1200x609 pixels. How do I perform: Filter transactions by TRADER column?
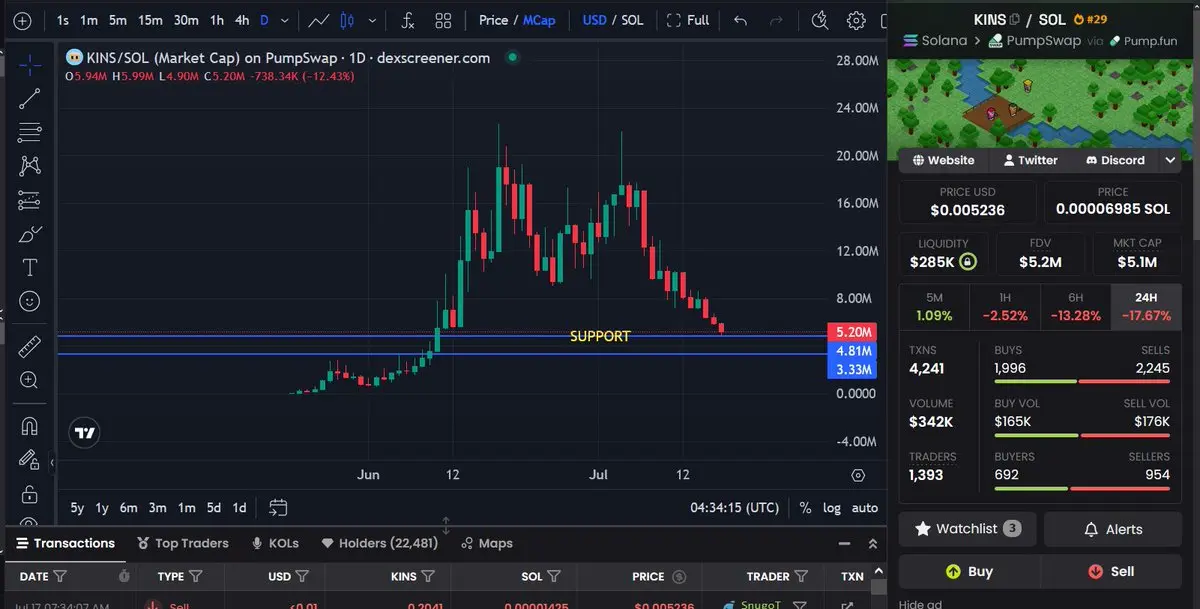801,576
